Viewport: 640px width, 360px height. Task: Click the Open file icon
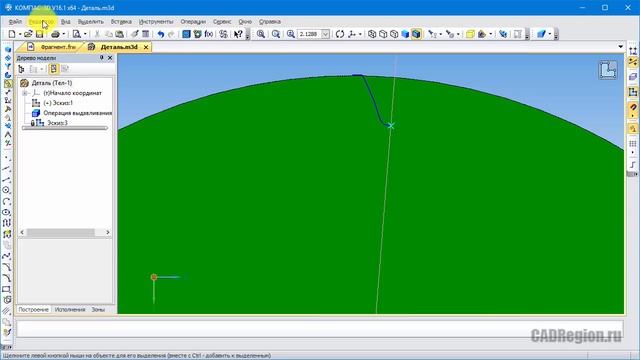click(28, 34)
